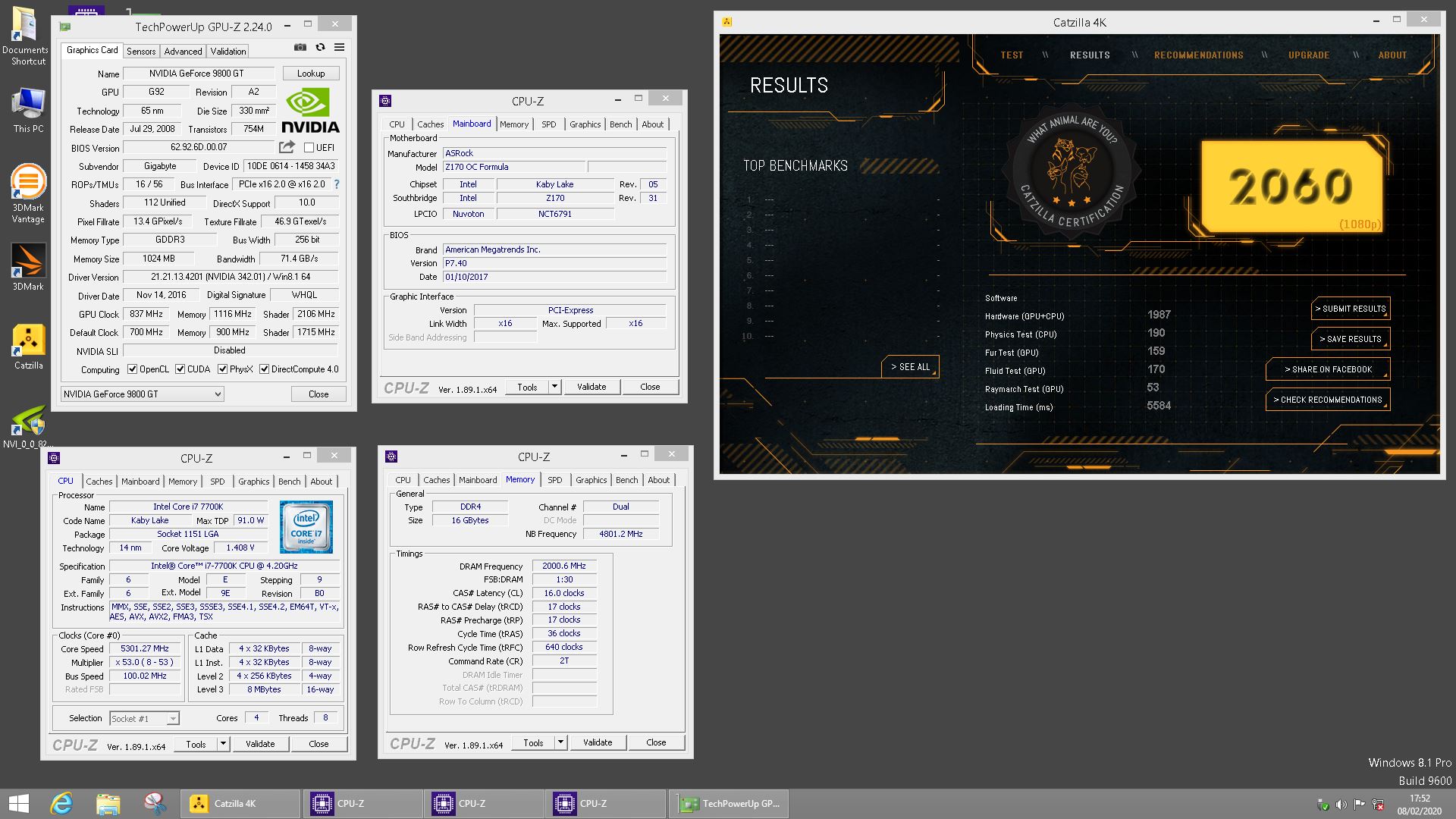Launch 3DMark desktop shortcut
This screenshot has height=819, width=1456.
point(28,267)
